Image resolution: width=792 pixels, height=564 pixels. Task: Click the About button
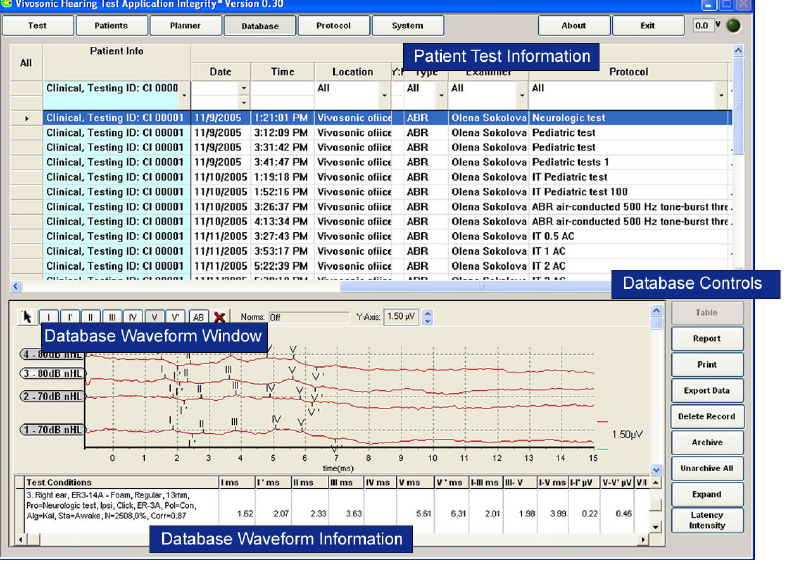[x=574, y=25]
